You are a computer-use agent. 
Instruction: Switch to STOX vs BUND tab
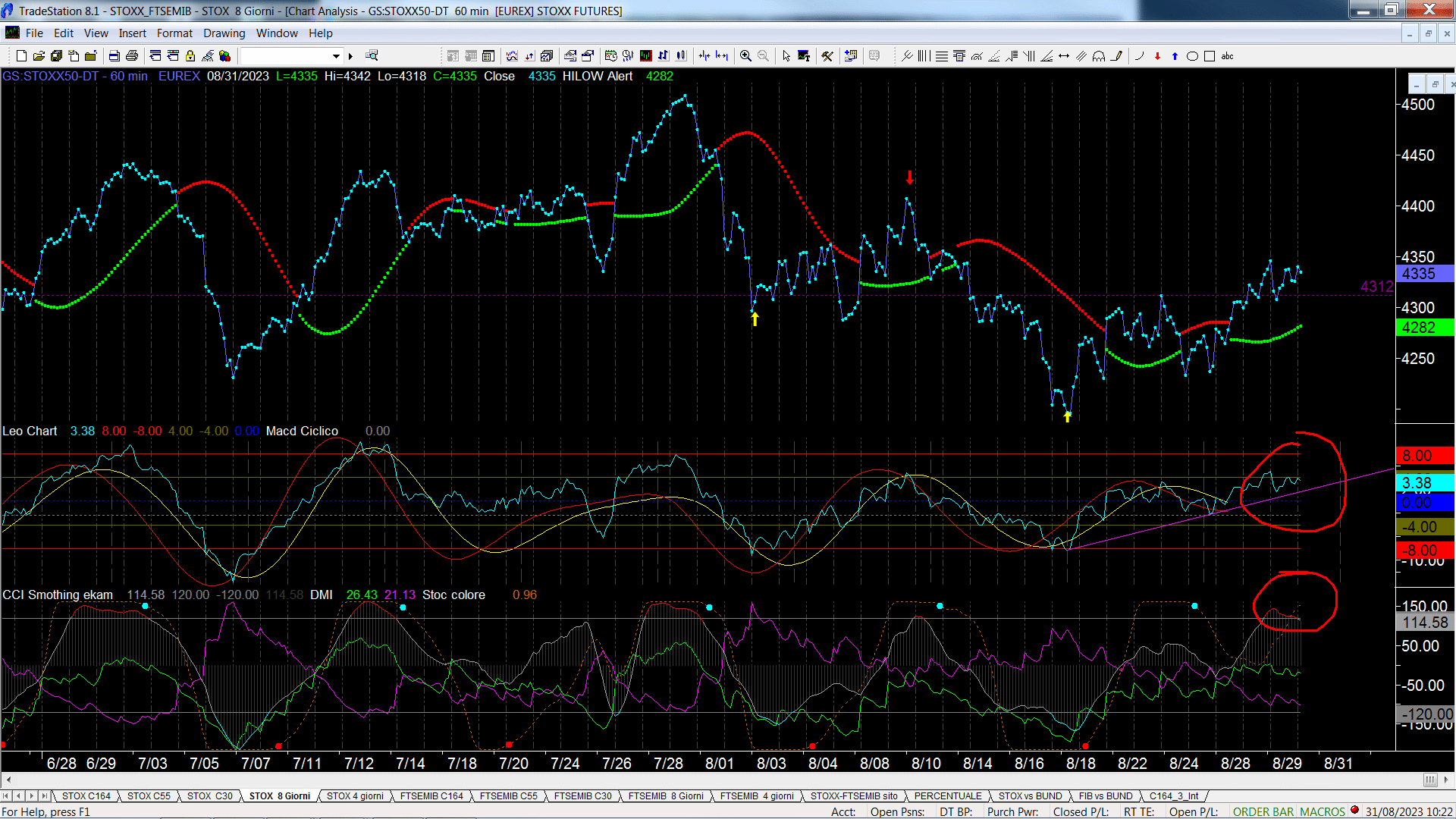point(1031,796)
